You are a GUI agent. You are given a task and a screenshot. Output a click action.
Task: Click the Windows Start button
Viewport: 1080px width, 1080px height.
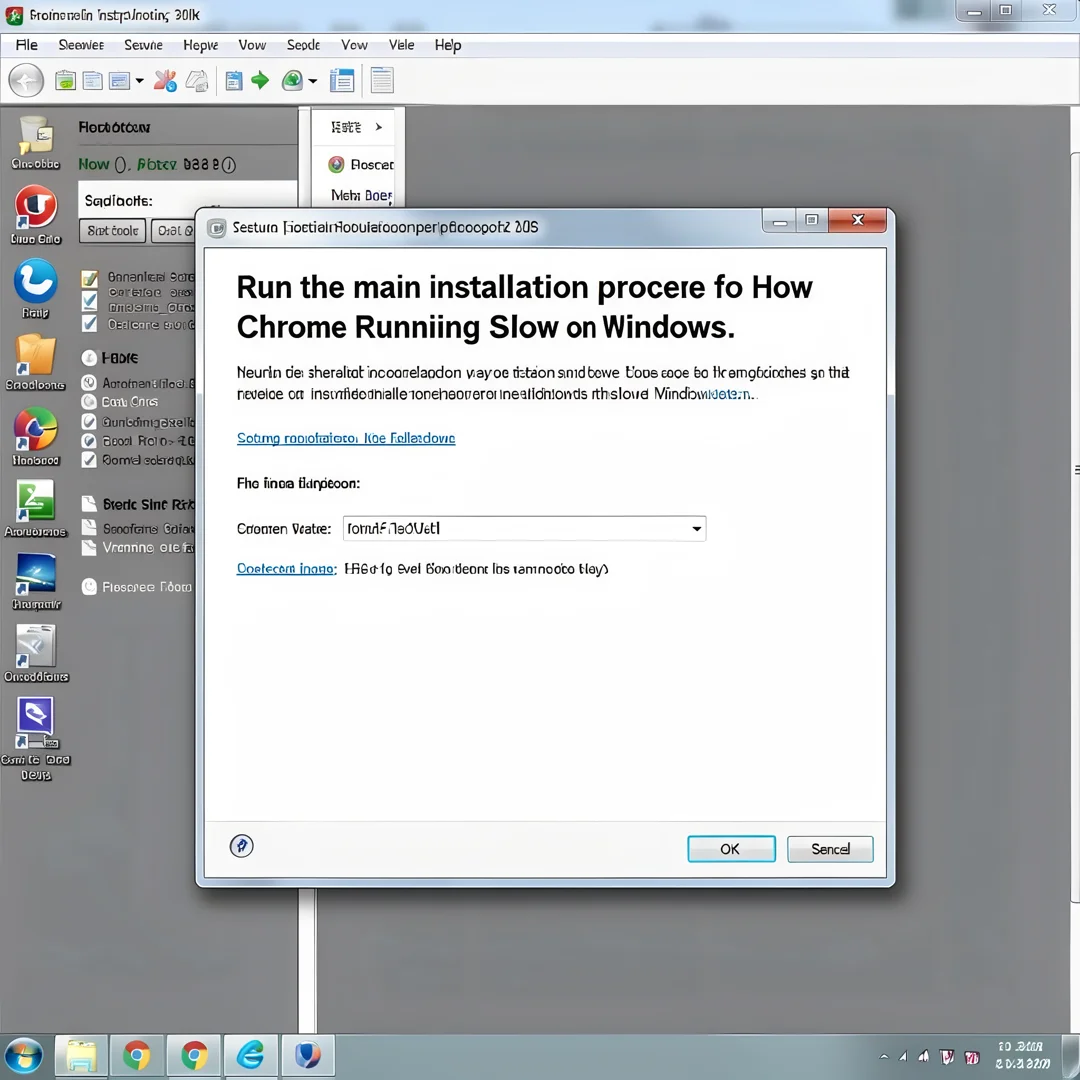[x=24, y=1055]
